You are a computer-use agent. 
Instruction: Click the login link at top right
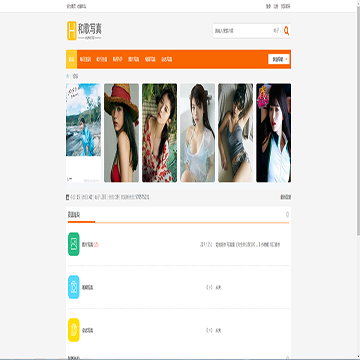(268, 6)
